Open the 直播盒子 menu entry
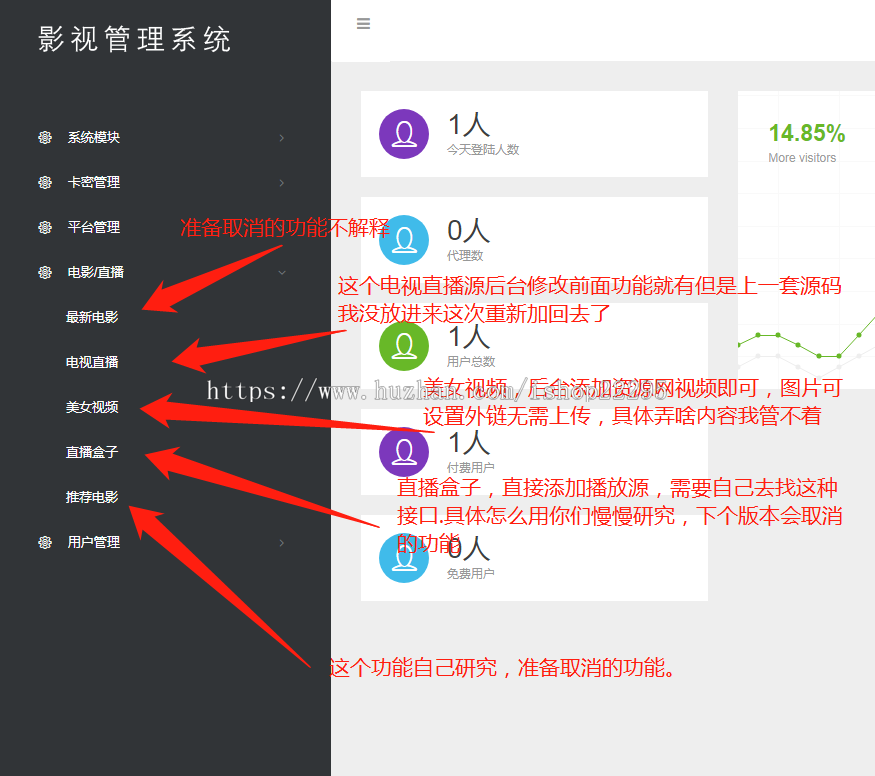Screen dimensions: 875x776 click(92, 452)
